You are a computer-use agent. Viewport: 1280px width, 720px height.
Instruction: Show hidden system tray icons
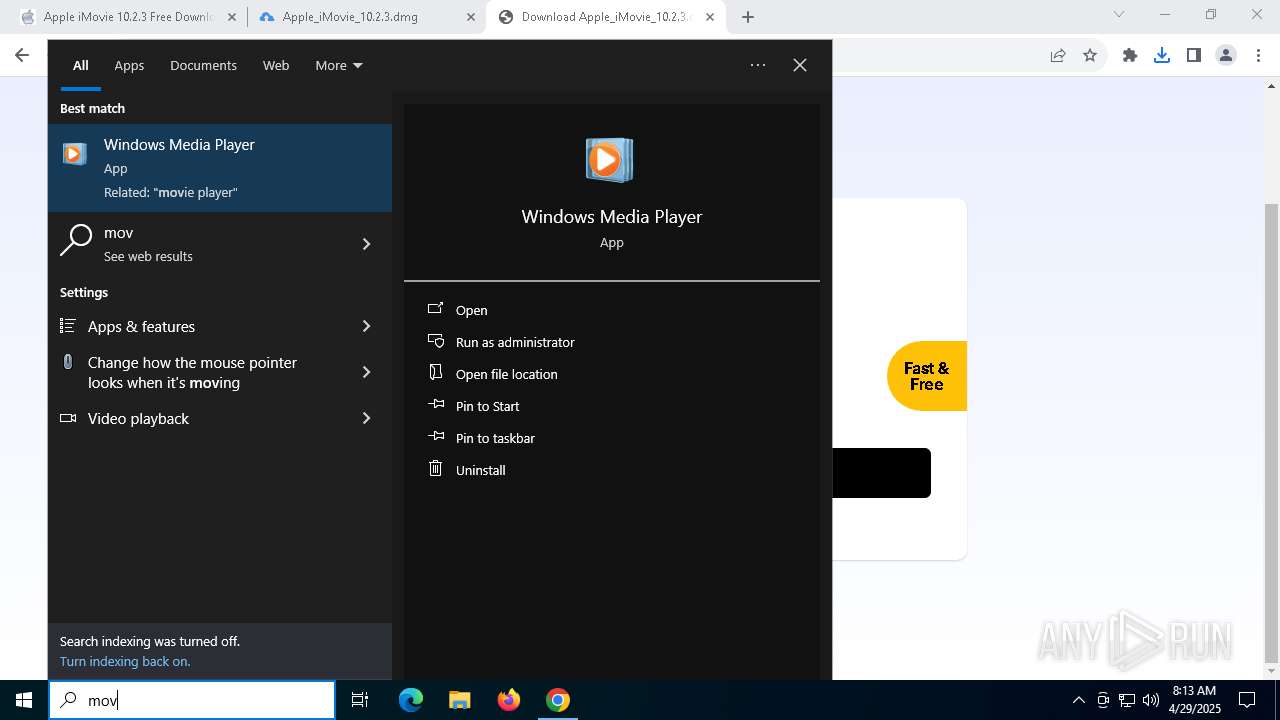click(x=1078, y=700)
